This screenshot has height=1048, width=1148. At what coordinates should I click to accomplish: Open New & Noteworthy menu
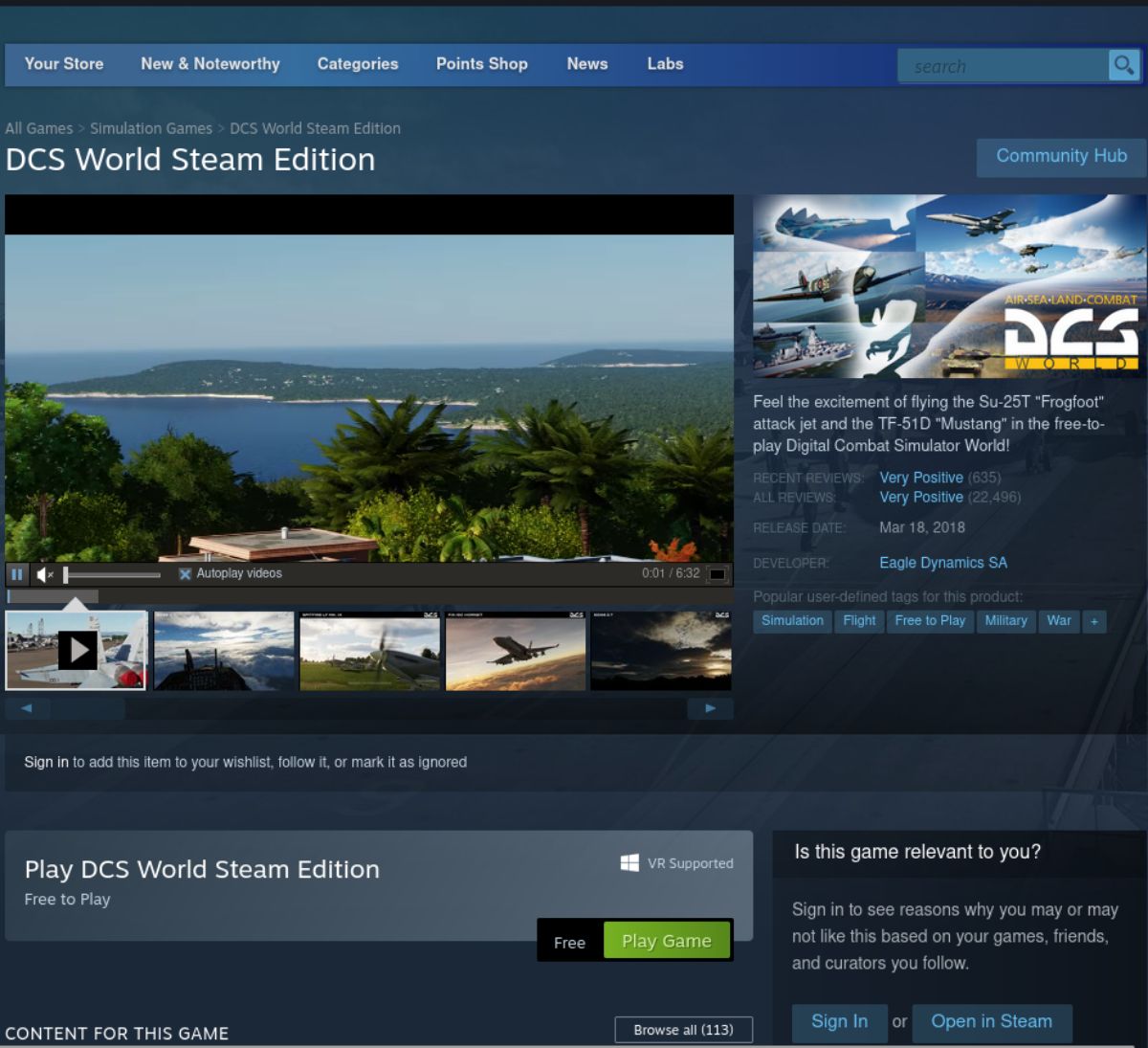click(x=210, y=64)
